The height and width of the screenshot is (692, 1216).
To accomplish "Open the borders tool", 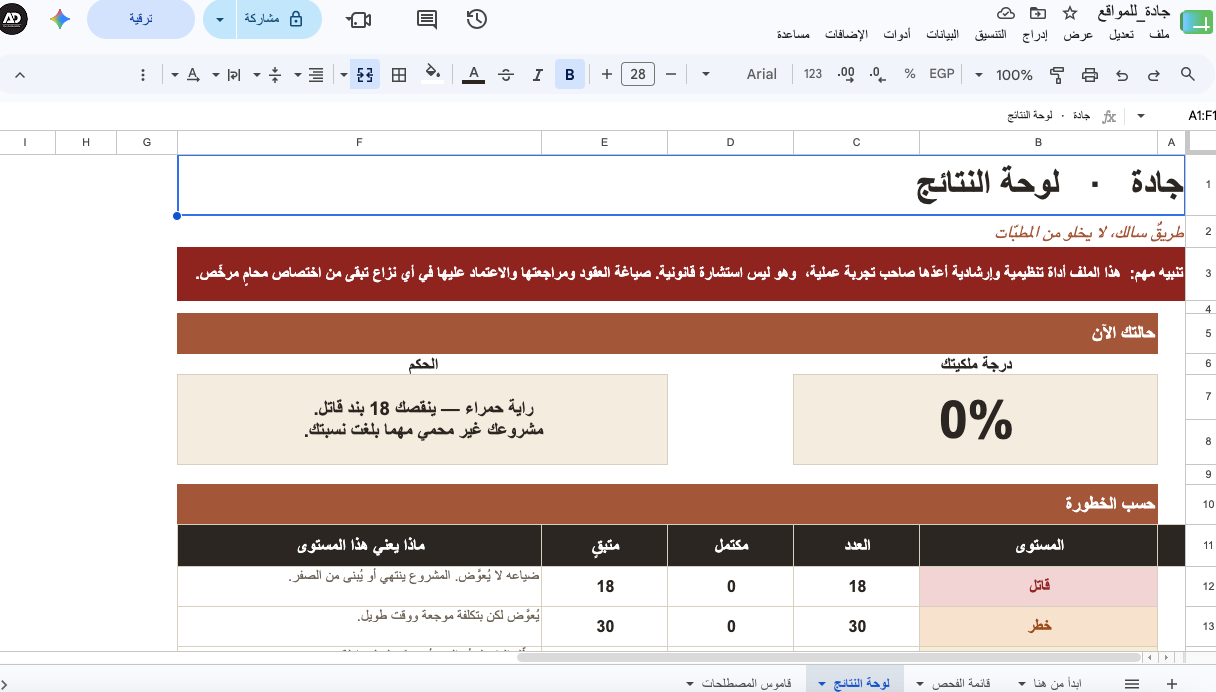I will click(x=399, y=74).
